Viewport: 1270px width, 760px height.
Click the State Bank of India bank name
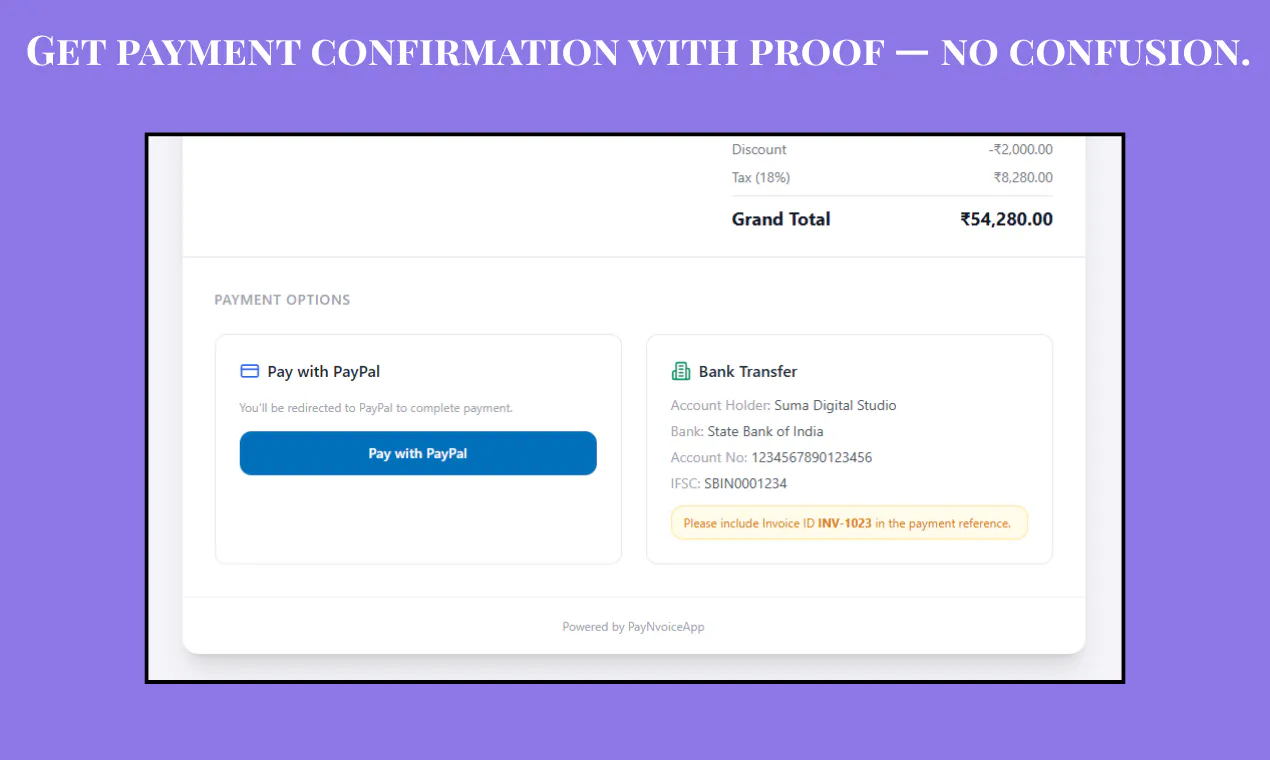[765, 431]
